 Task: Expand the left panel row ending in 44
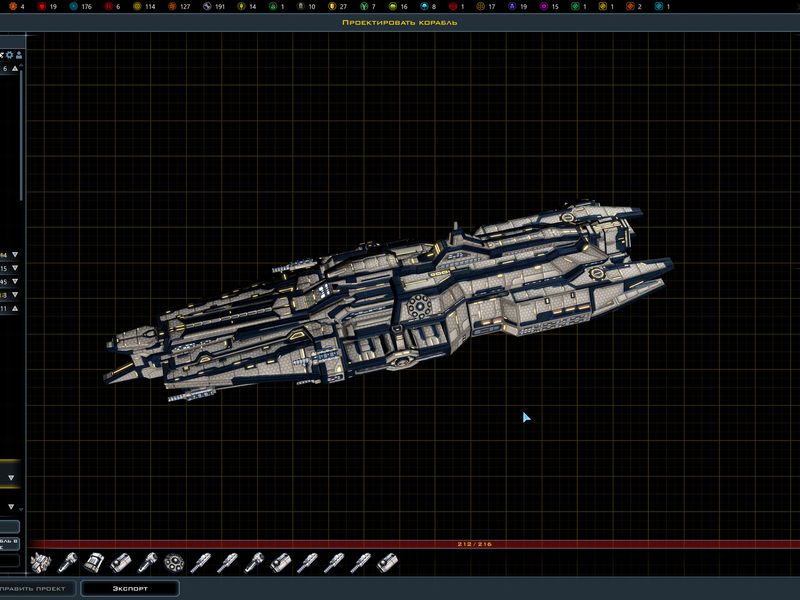point(15,255)
